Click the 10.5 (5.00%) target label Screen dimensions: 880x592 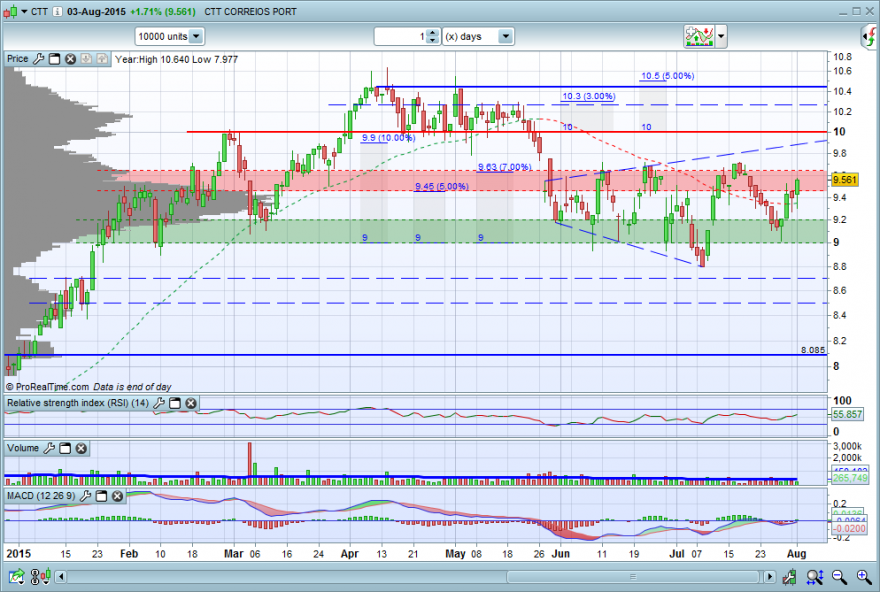[x=668, y=76]
